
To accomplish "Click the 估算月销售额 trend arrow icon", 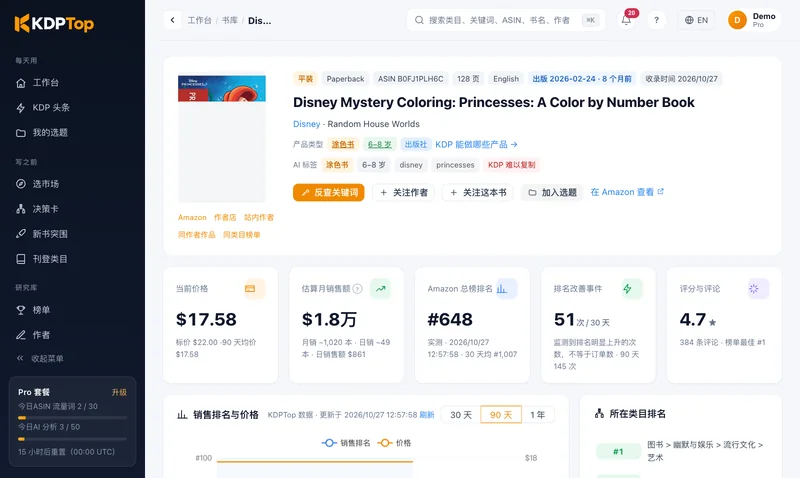I will (x=381, y=289).
